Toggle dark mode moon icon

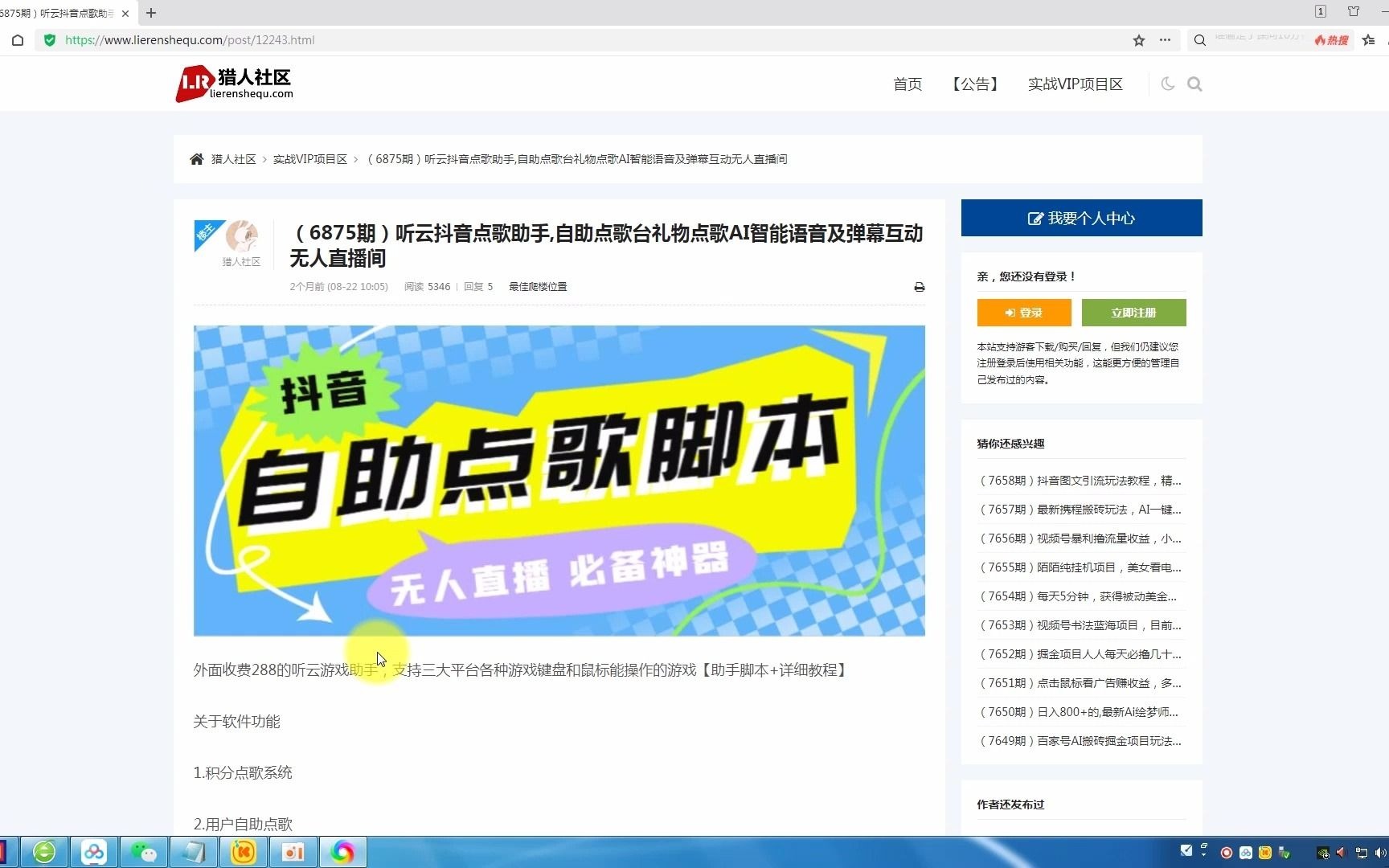[1168, 84]
